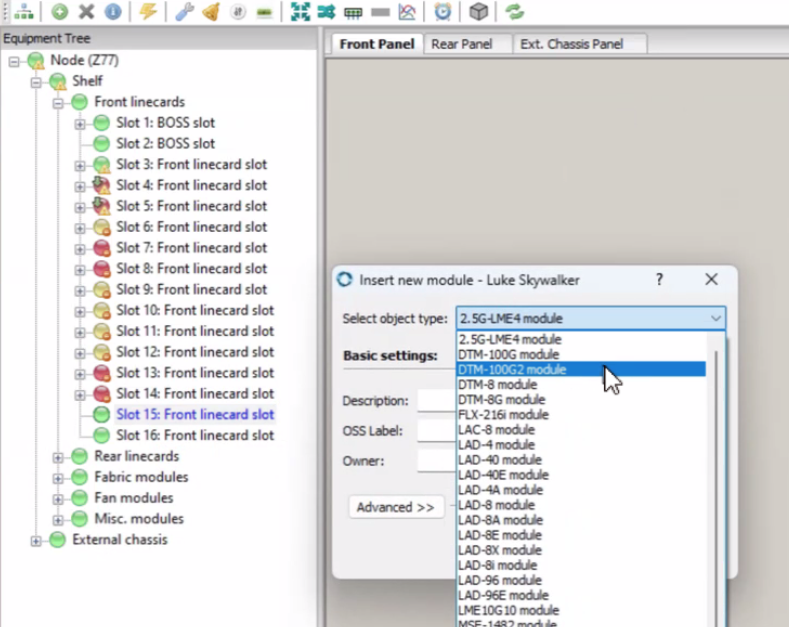Expand Slot 1: BOSS slot

pyautogui.click(x=80, y=124)
